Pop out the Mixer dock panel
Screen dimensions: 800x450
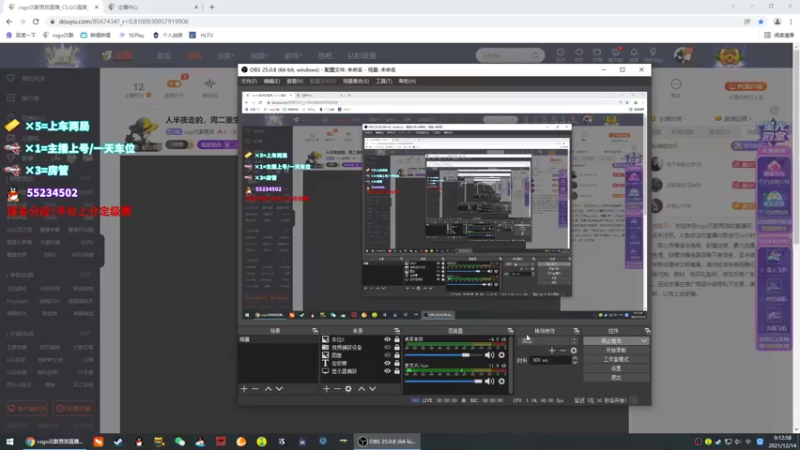[510, 331]
